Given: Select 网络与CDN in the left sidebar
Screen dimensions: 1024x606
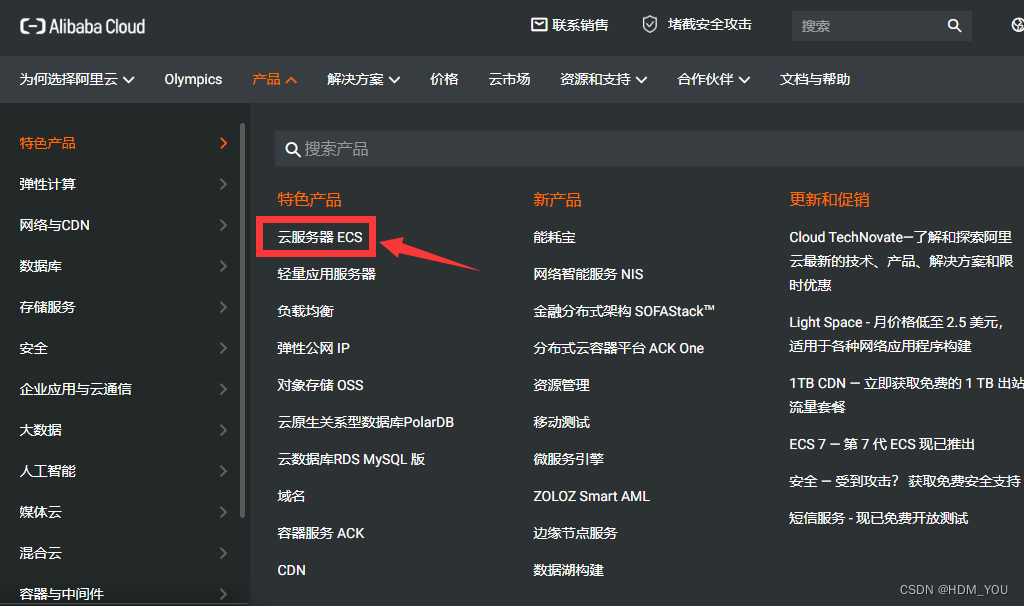Looking at the screenshot, I should (x=57, y=225).
